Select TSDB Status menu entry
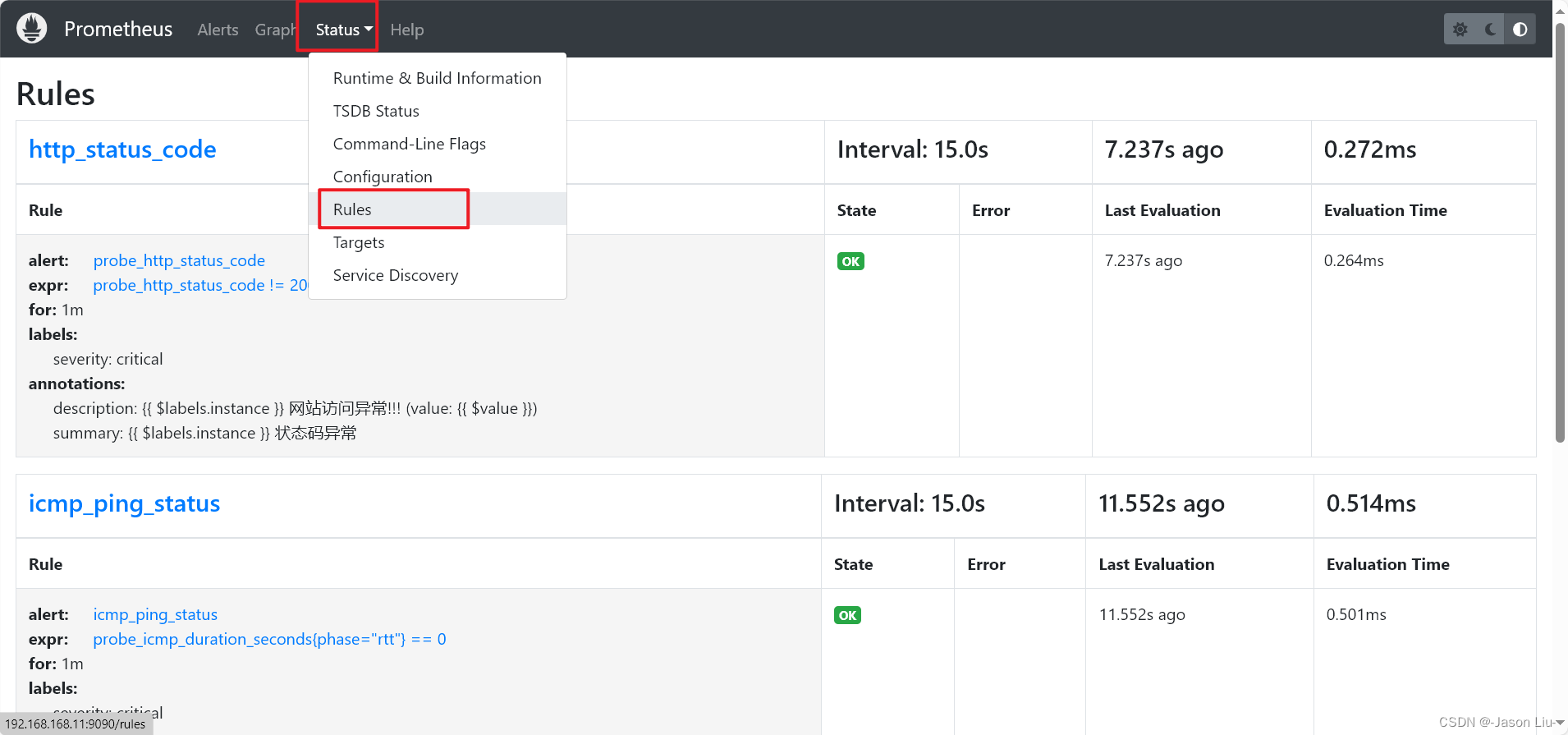 [438, 111]
